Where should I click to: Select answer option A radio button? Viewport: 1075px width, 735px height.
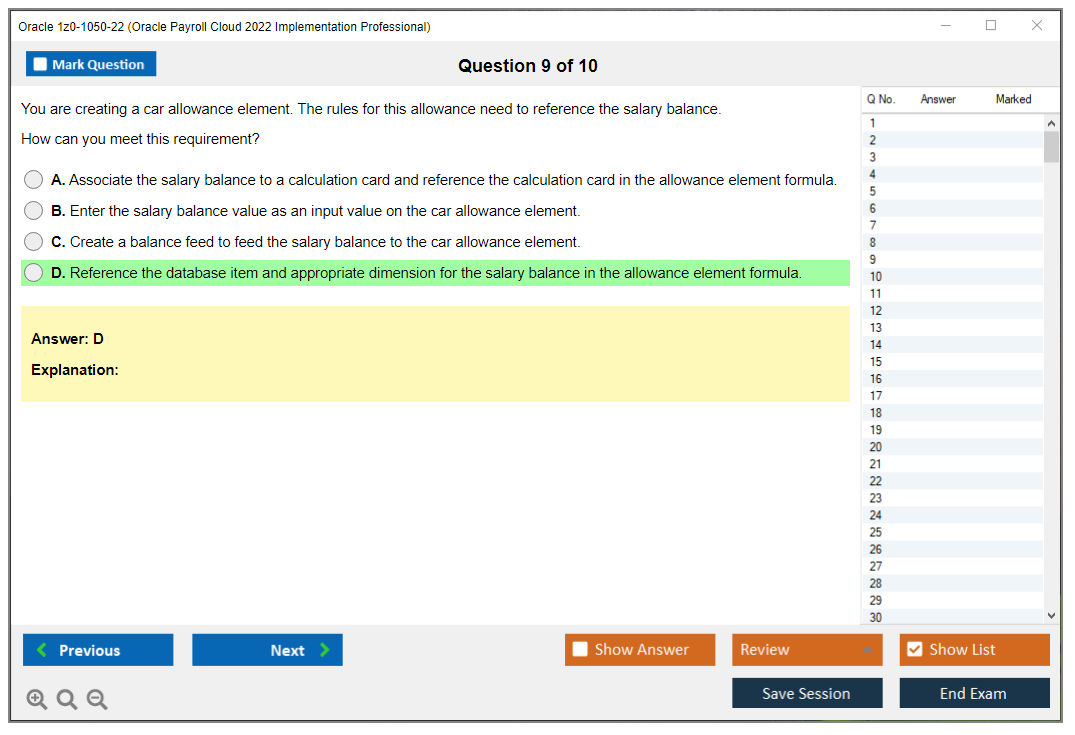click(34, 180)
